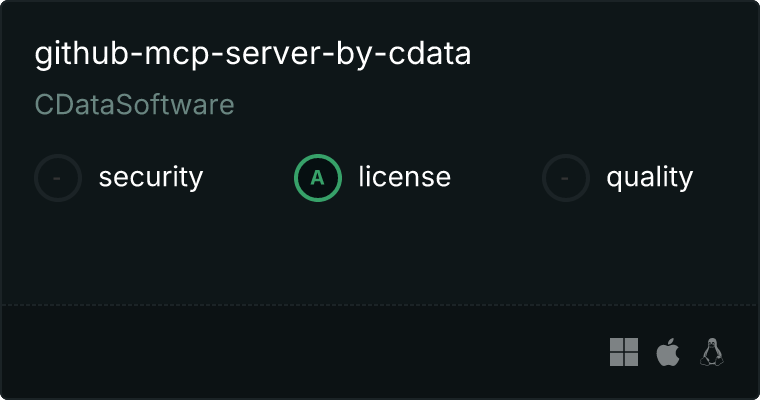Image resolution: width=760 pixels, height=400 pixels.
Task: Click the Apple macOS platform icon
Action: (x=667, y=352)
